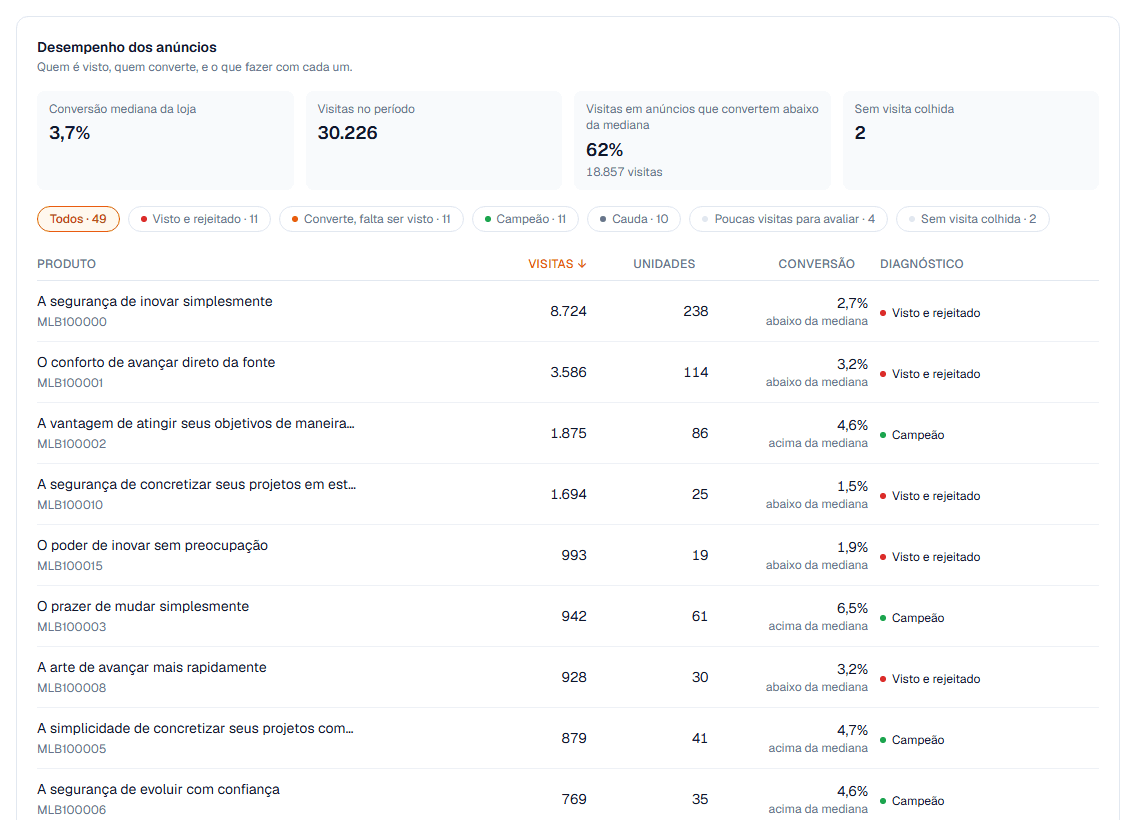Click the listing ID MLB100000
This screenshot has height=820, width=1136.
72,322
